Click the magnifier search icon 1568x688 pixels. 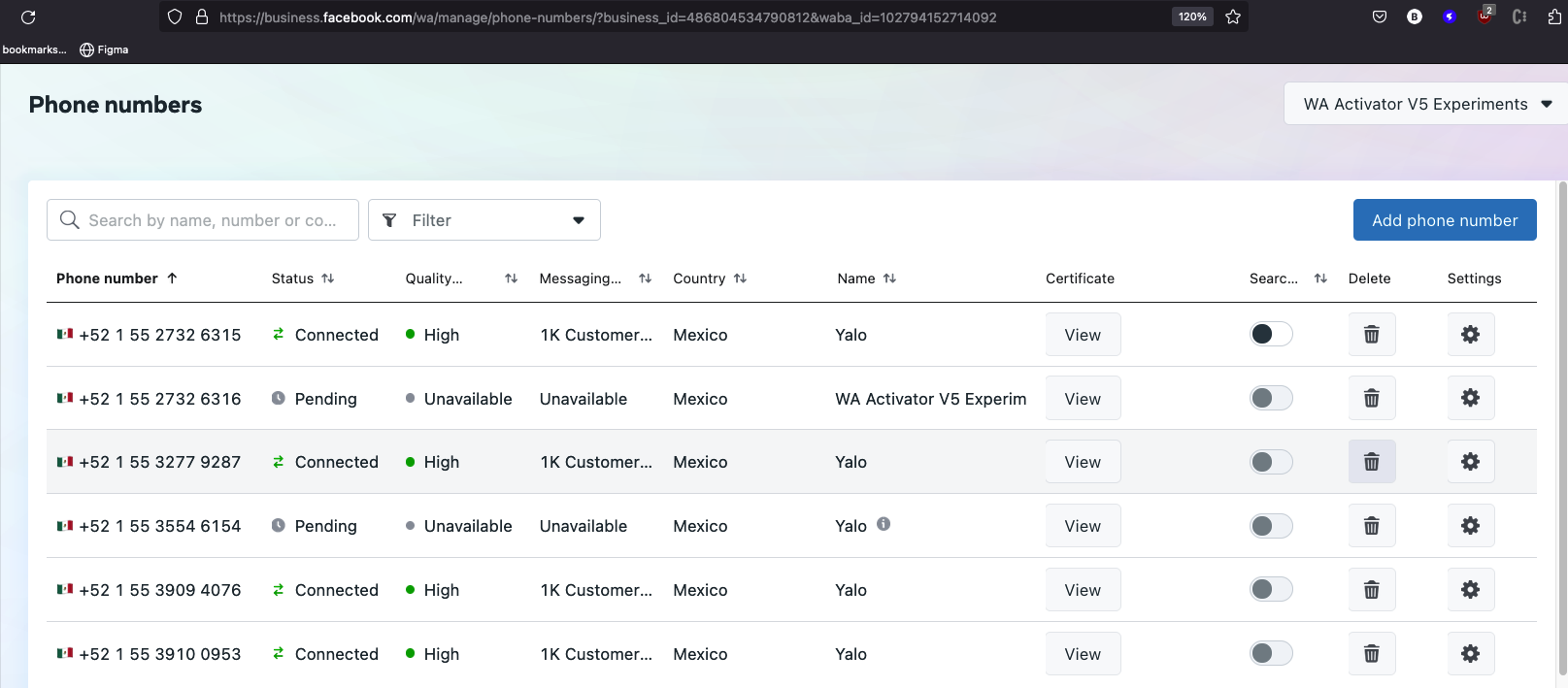pyautogui.click(x=70, y=220)
